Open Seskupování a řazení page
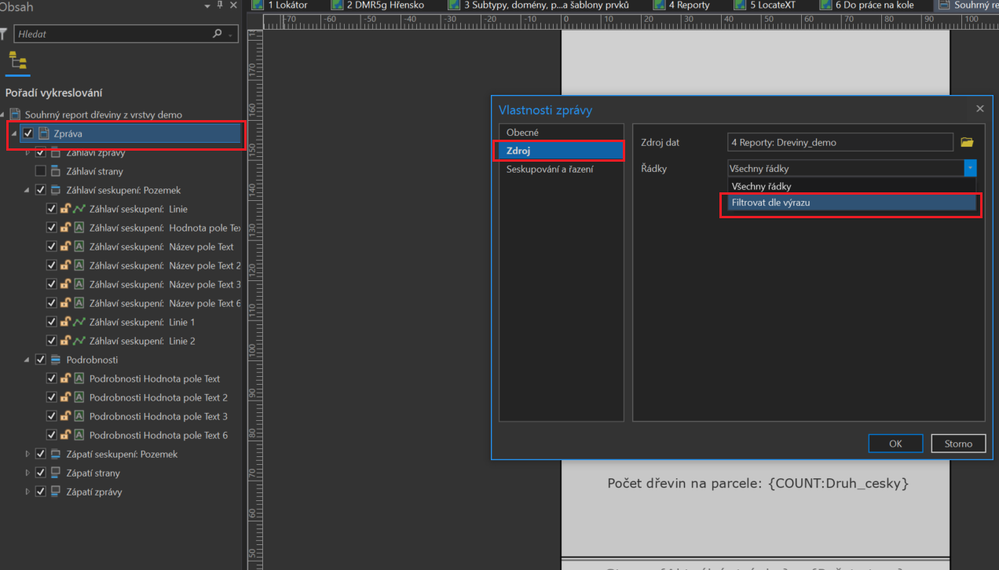This screenshot has width=999, height=570. click(x=561, y=169)
